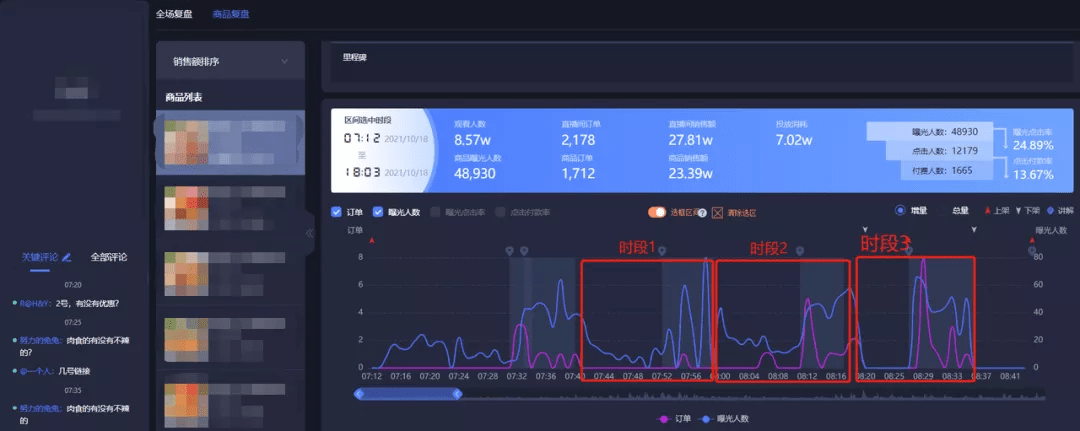
Task: Click the right handle of the timeline range slider
Action: click(x=458, y=394)
